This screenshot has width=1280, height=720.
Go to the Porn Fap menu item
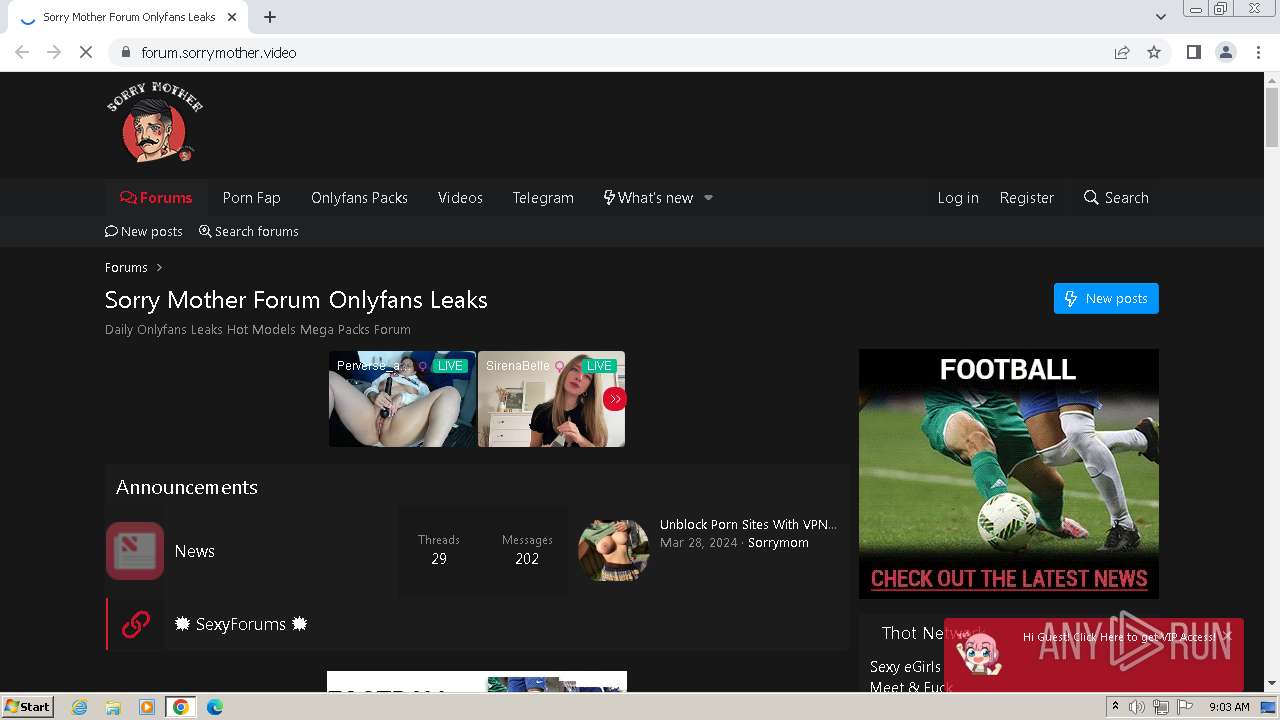[251, 198]
